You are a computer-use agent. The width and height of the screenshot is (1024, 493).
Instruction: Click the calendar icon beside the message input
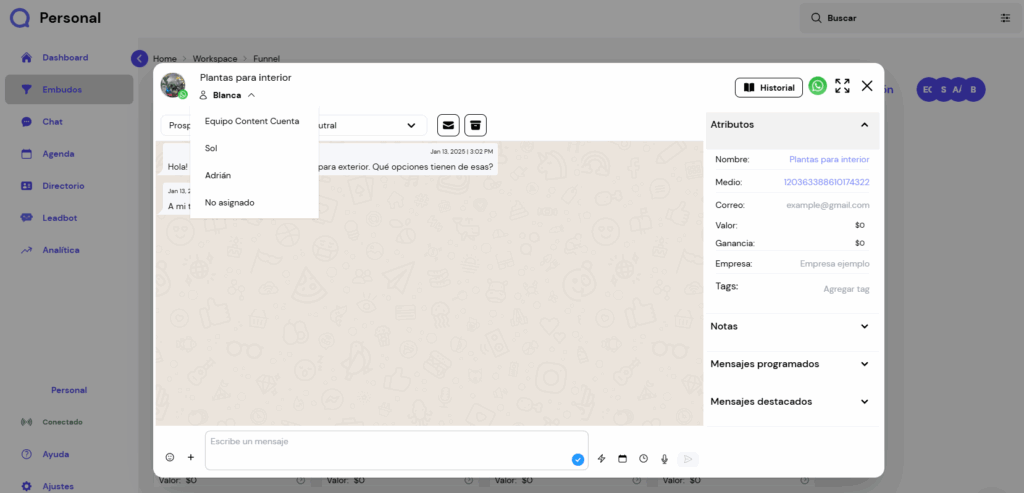(622, 459)
